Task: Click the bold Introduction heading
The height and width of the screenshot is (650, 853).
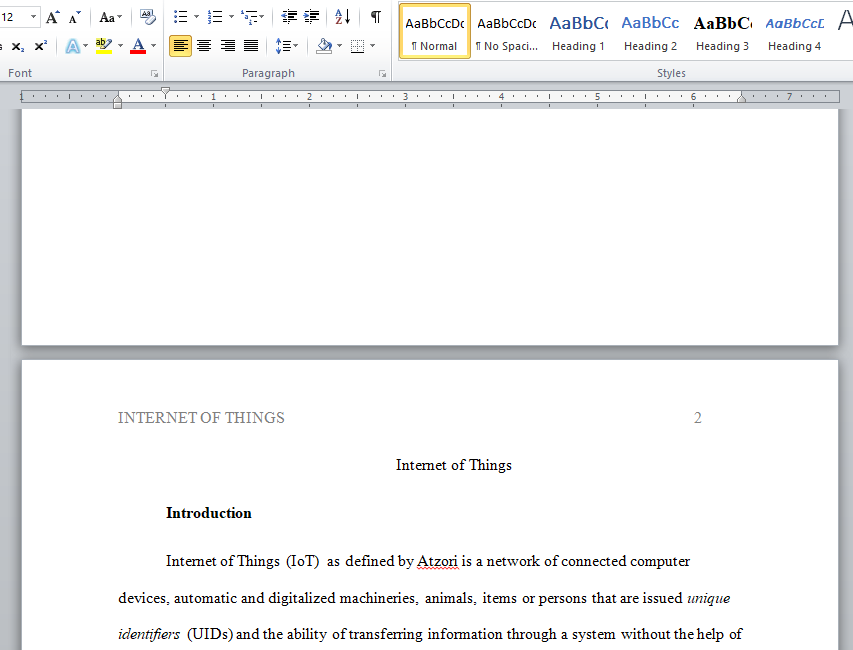Action: pos(208,513)
